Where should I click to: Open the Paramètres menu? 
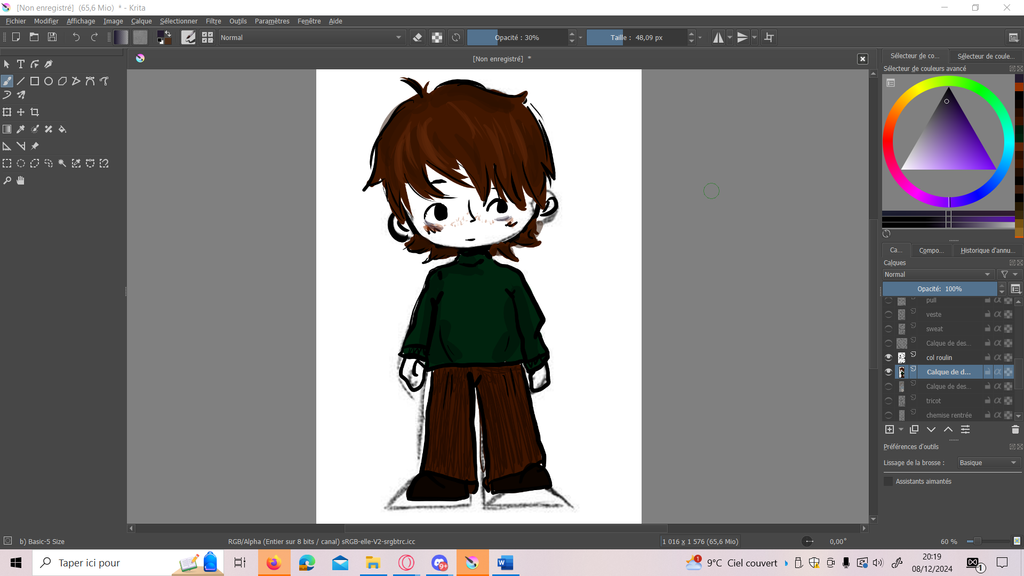(272, 21)
